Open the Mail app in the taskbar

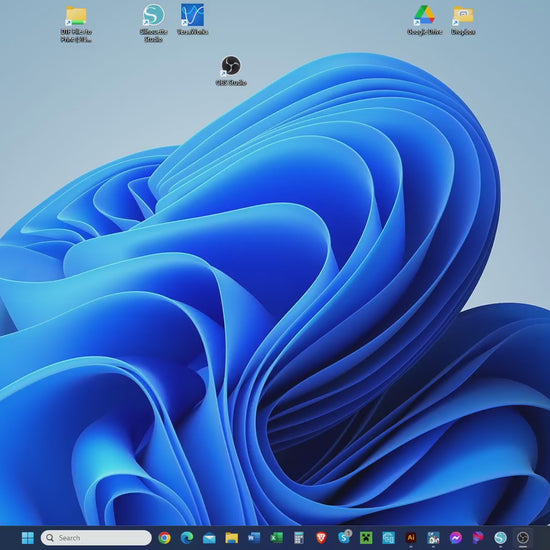(x=209, y=538)
